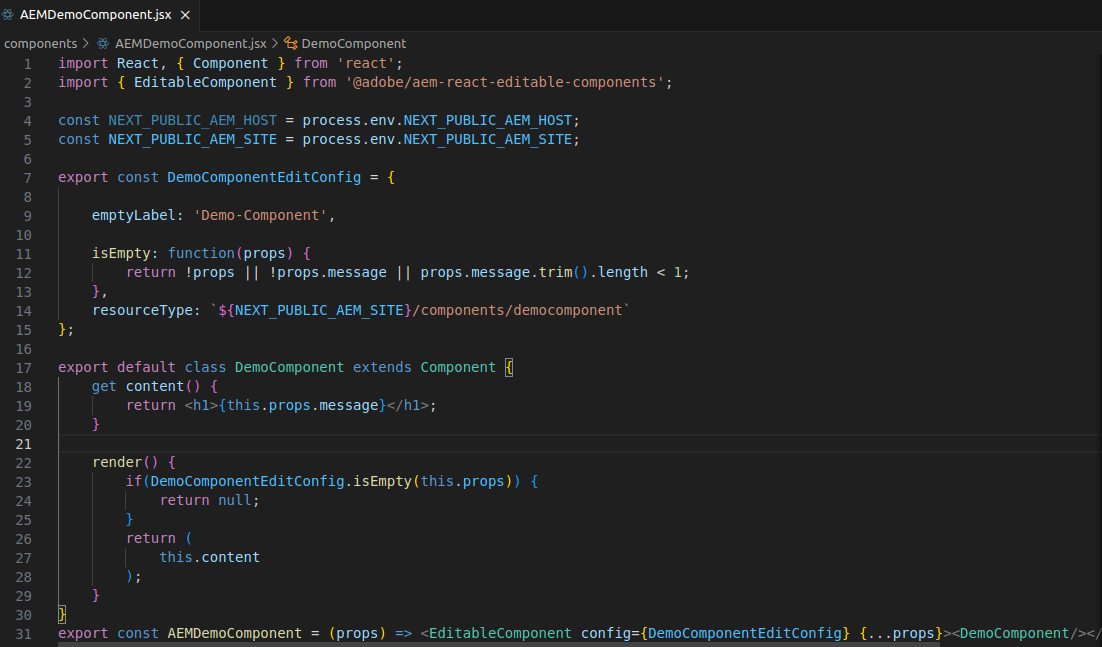
Task: Click NEXT_PUBLIC_AEM_HOST constant on line 4
Action: [190, 119]
